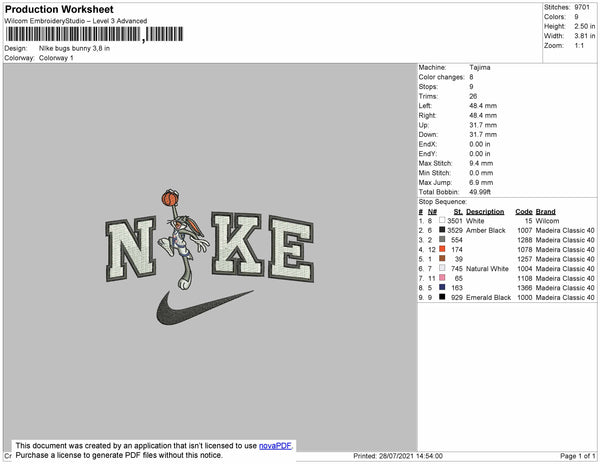Click the code '1288' in row 3
Image resolution: width=600 pixels, height=464 pixels.
click(x=525, y=240)
